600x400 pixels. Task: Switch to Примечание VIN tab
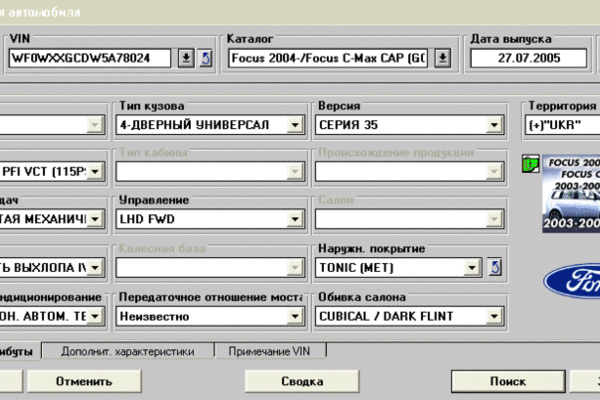[x=269, y=351]
